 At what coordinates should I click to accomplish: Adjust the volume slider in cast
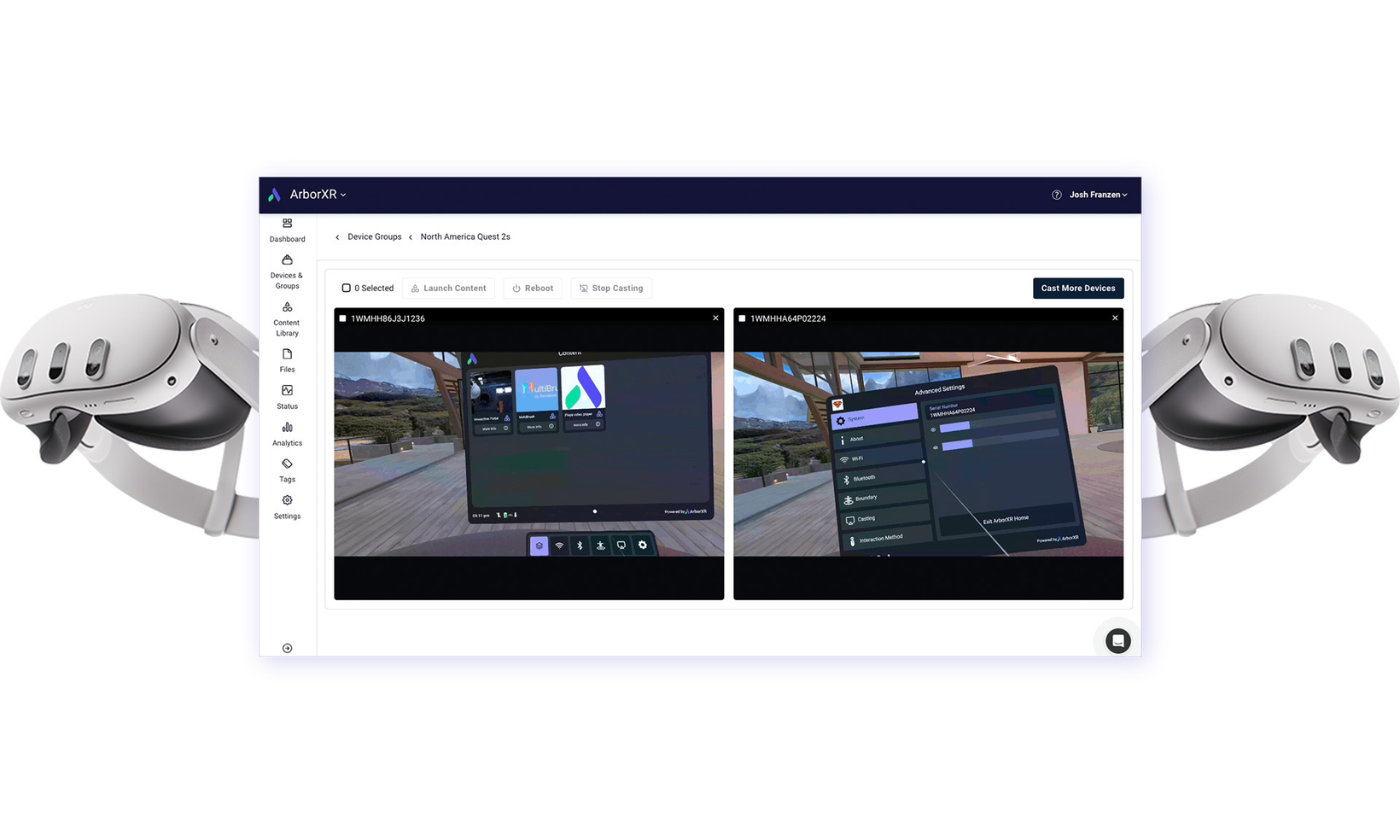999,440
